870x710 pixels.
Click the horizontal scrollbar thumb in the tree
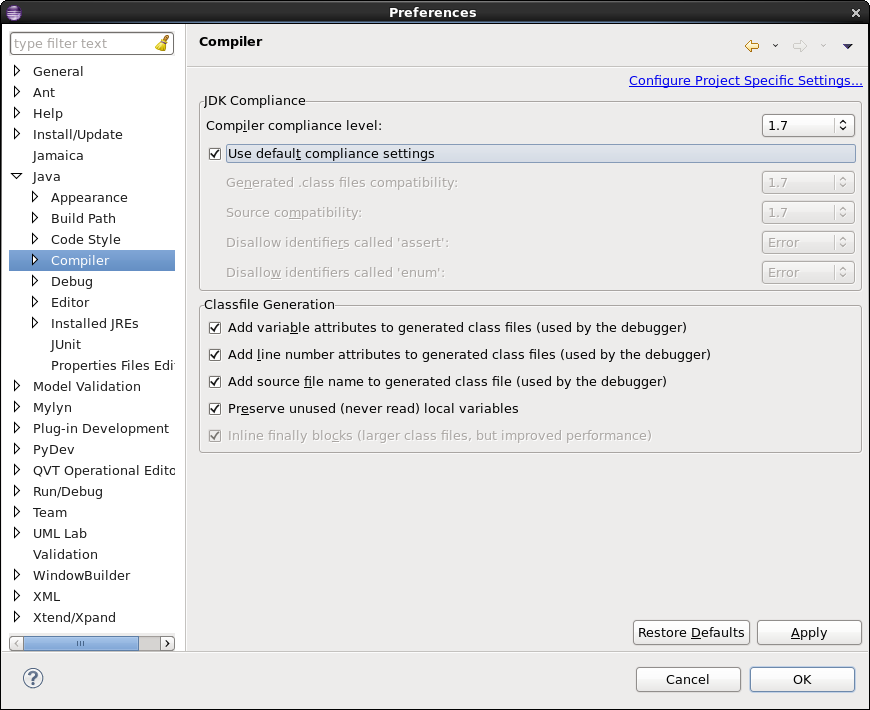[x=81, y=643]
